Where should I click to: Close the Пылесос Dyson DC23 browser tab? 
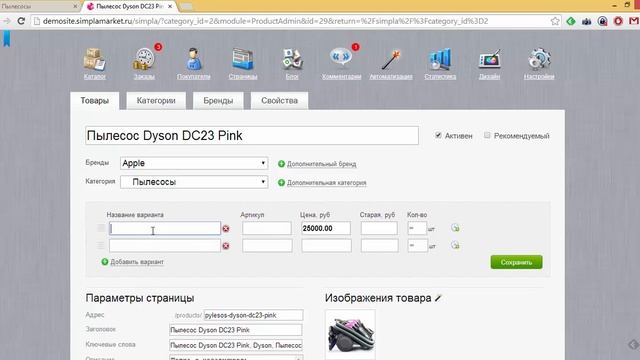[170, 6]
